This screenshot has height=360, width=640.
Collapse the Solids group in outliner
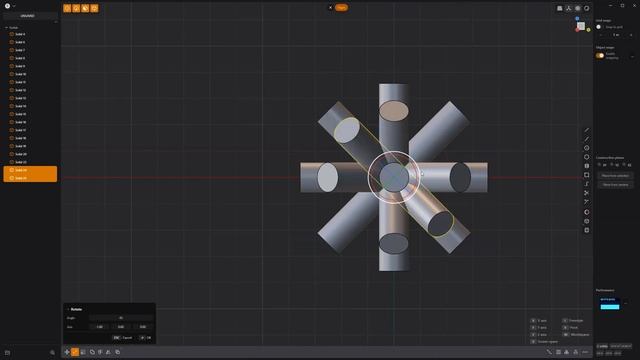pyautogui.click(x=7, y=28)
